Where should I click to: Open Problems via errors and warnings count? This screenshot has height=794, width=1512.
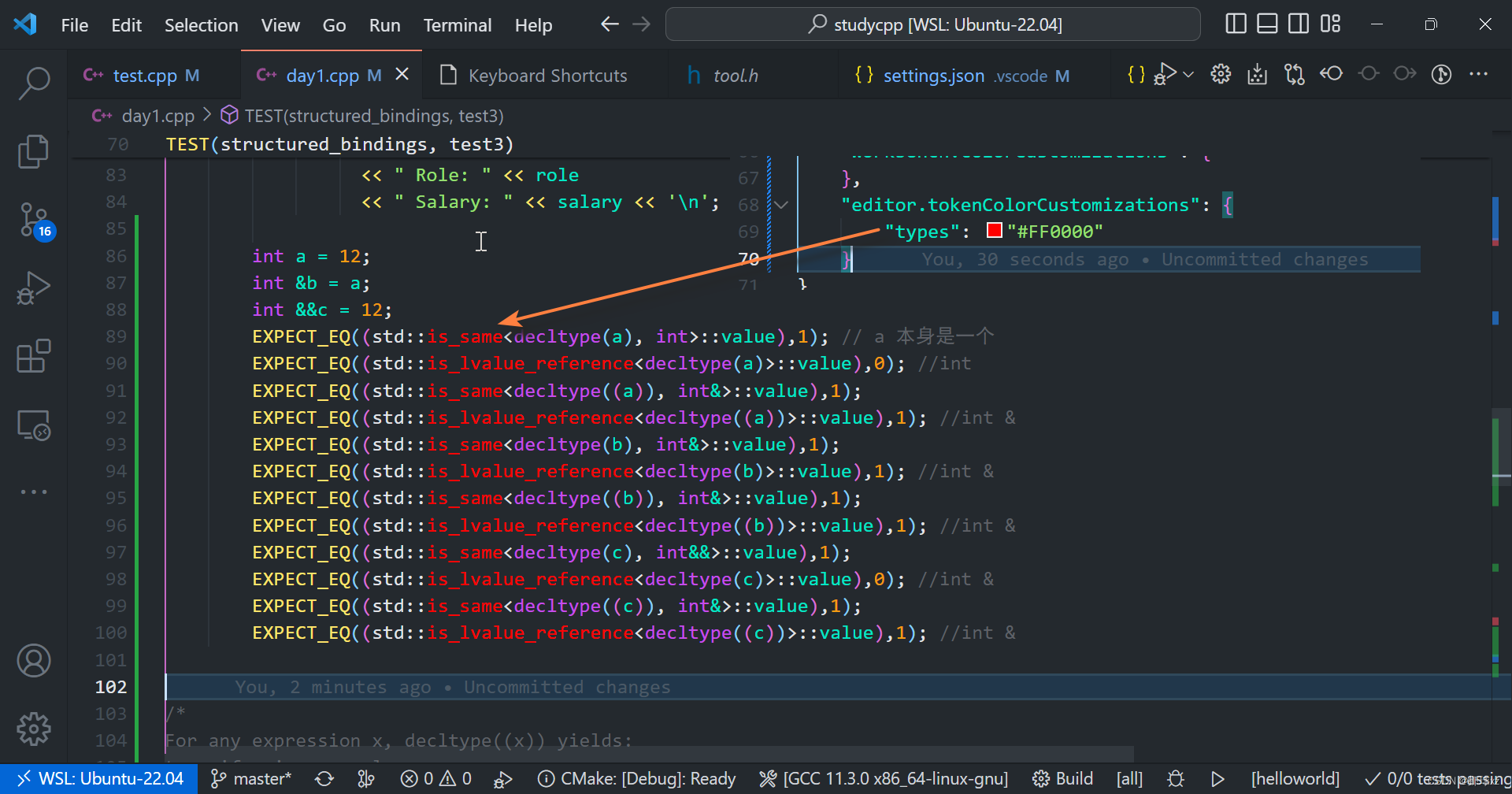point(436,778)
